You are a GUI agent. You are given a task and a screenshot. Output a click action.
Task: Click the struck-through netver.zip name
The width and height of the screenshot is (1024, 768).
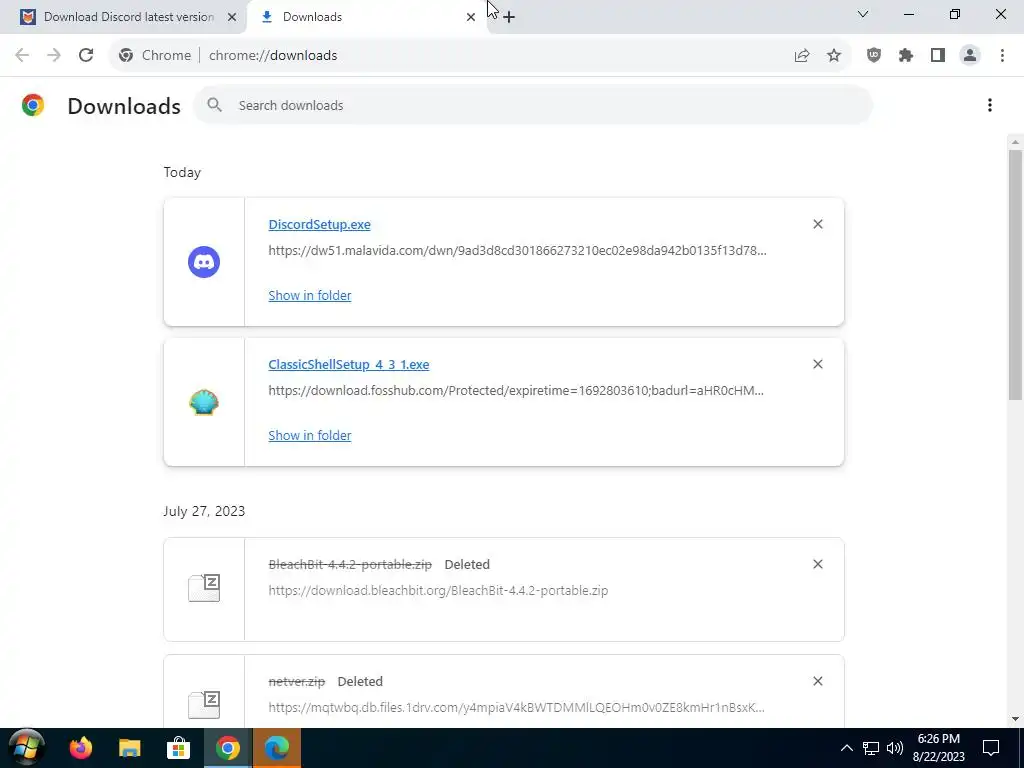[x=296, y=681]
